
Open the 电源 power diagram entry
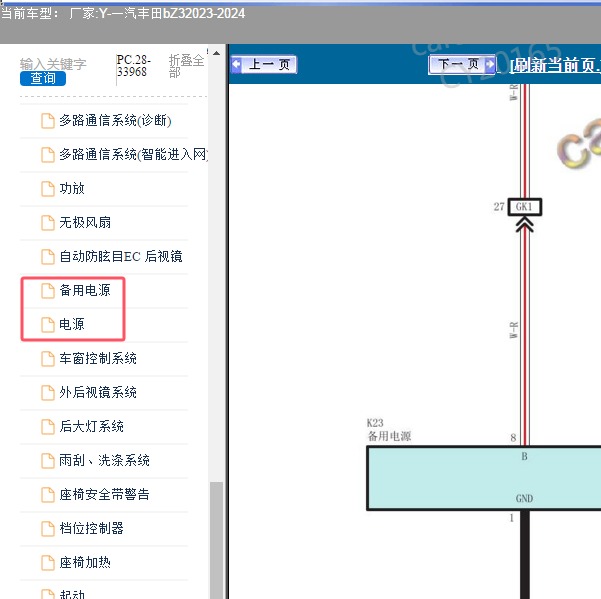[x=72, y=324]
